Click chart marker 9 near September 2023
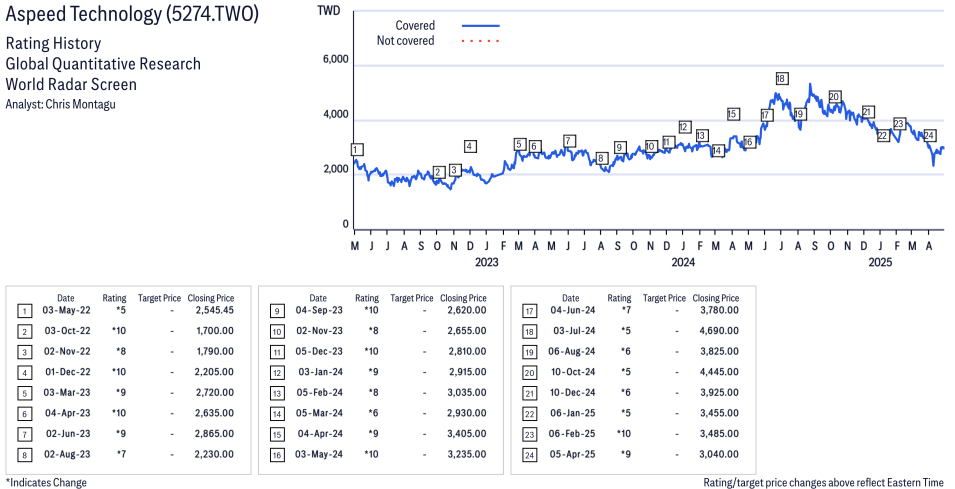 click(x=619, y=147)
